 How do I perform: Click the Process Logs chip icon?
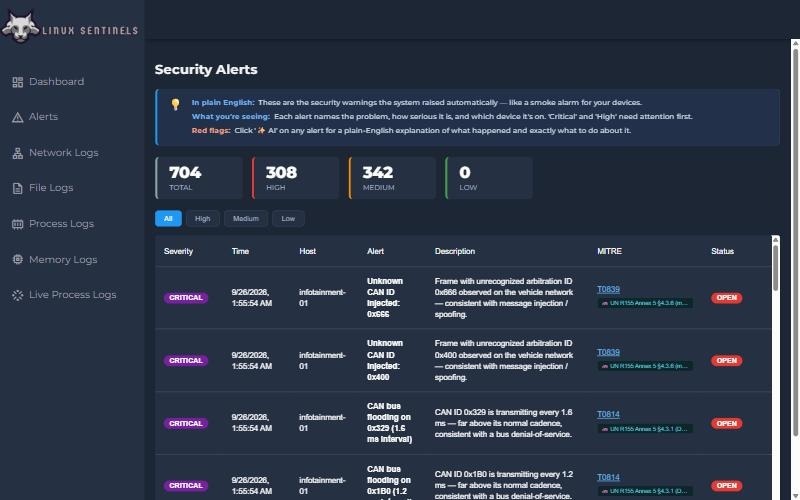18,224
